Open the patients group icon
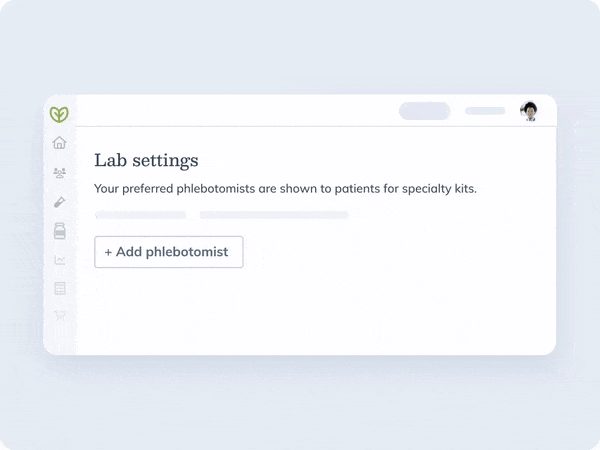The width and height of the screenshot is (600, 450). pyautogui.click(x=59, y=173)
